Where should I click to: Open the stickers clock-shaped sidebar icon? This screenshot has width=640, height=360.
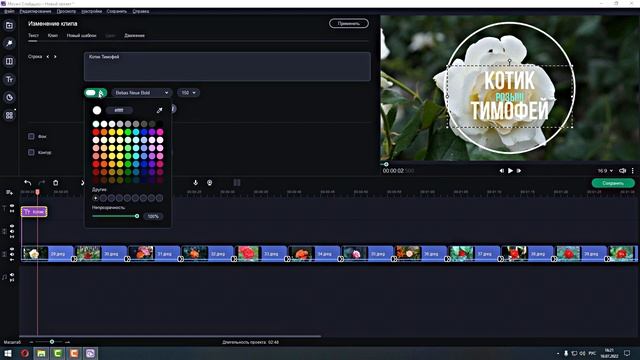tap(9, 97)
